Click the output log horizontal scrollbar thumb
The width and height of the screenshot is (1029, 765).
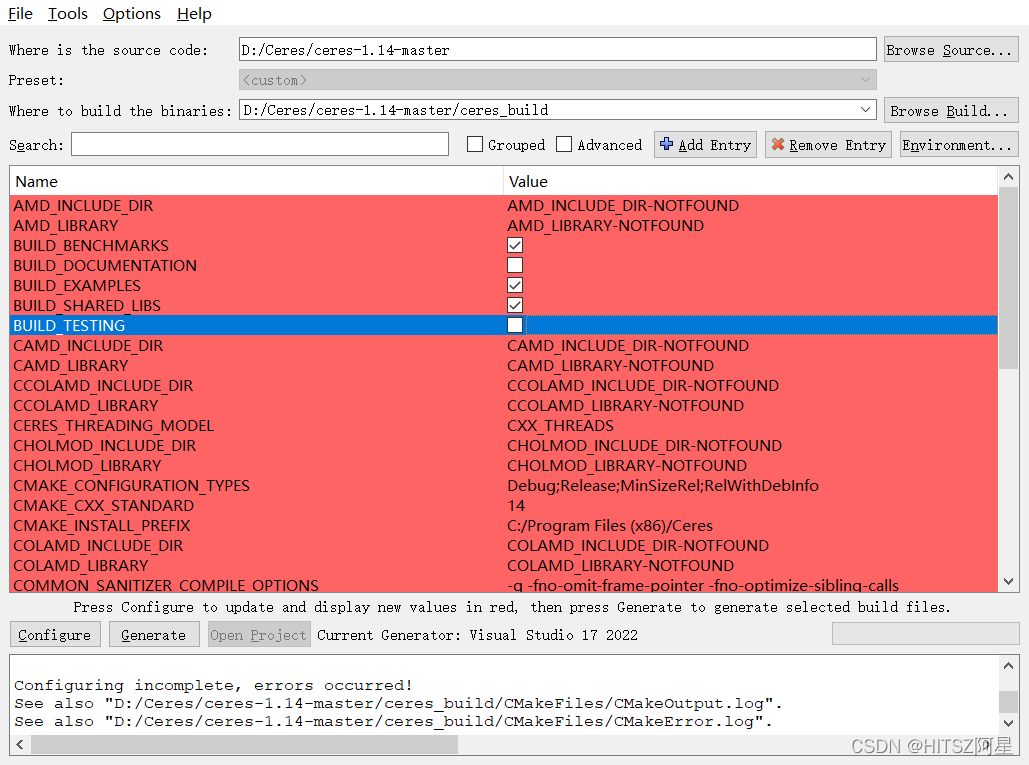point(244,745)
